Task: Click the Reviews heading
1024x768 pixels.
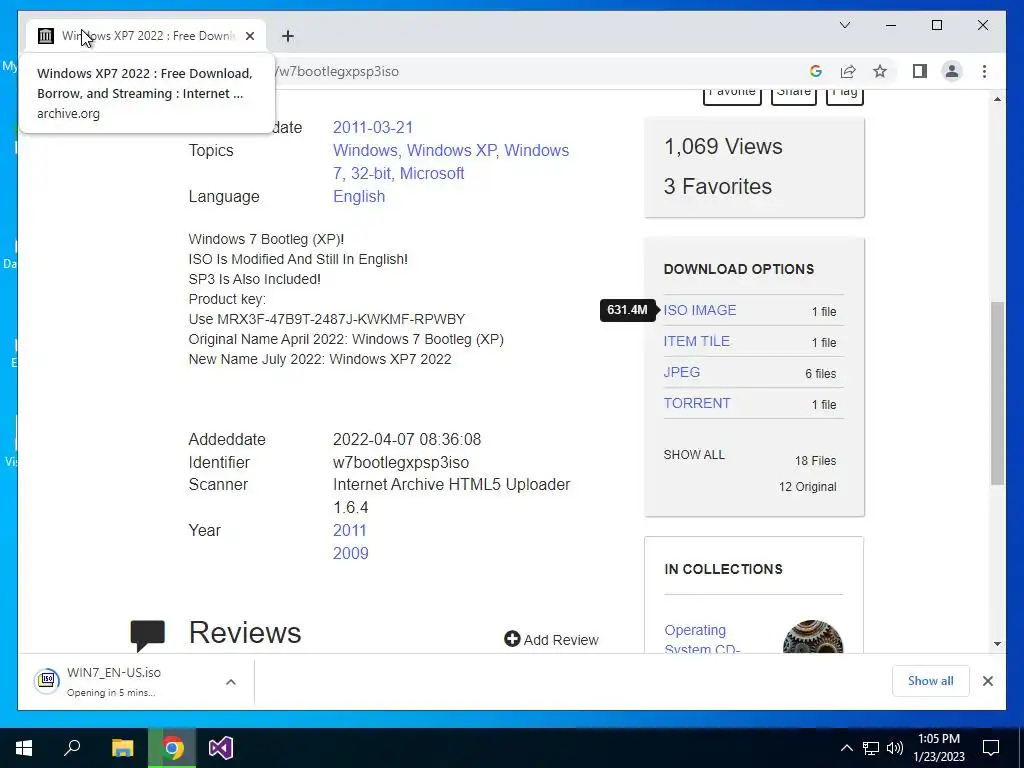Action: (x=245, y=633)
